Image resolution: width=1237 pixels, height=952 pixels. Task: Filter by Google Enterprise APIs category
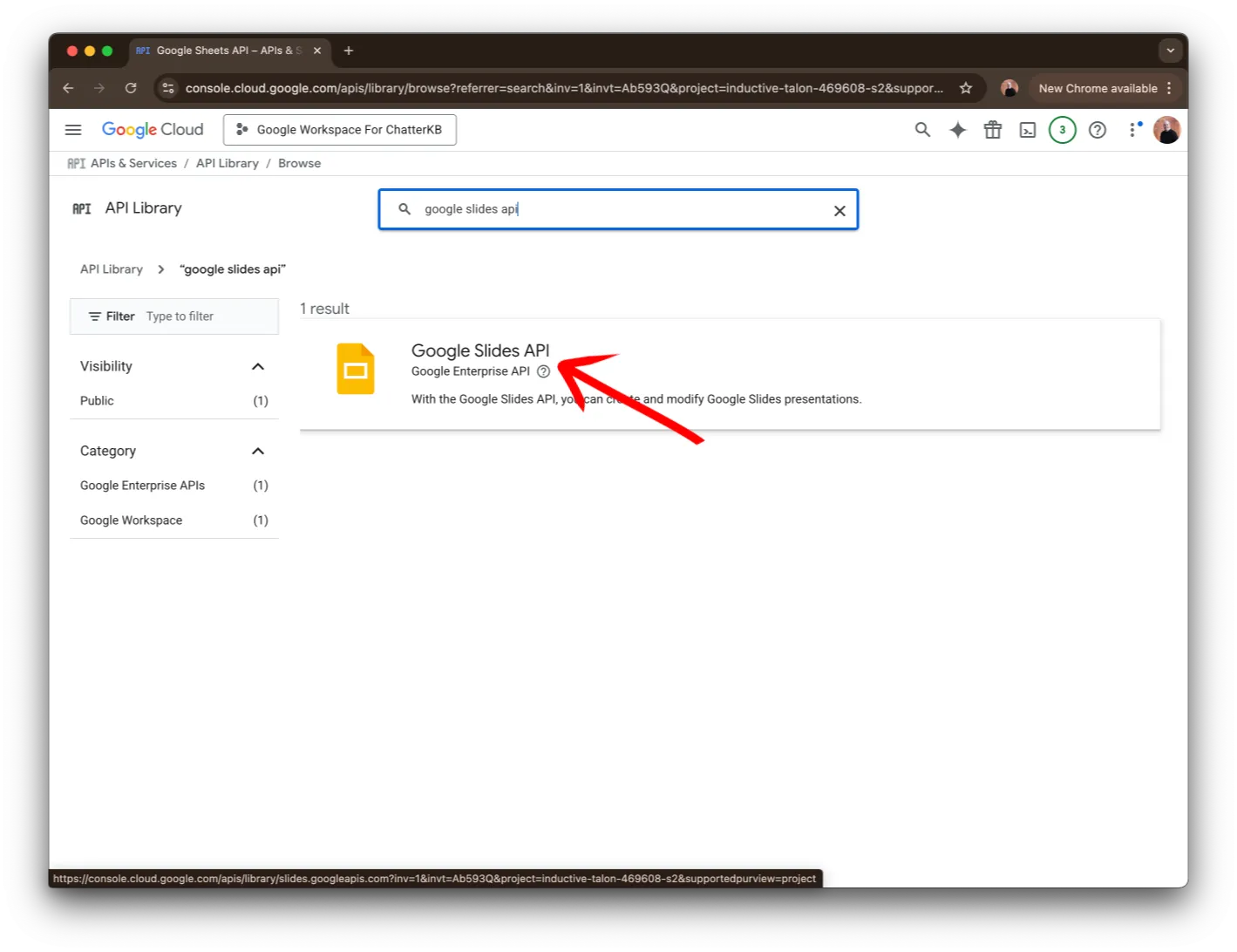coord(174,486)
